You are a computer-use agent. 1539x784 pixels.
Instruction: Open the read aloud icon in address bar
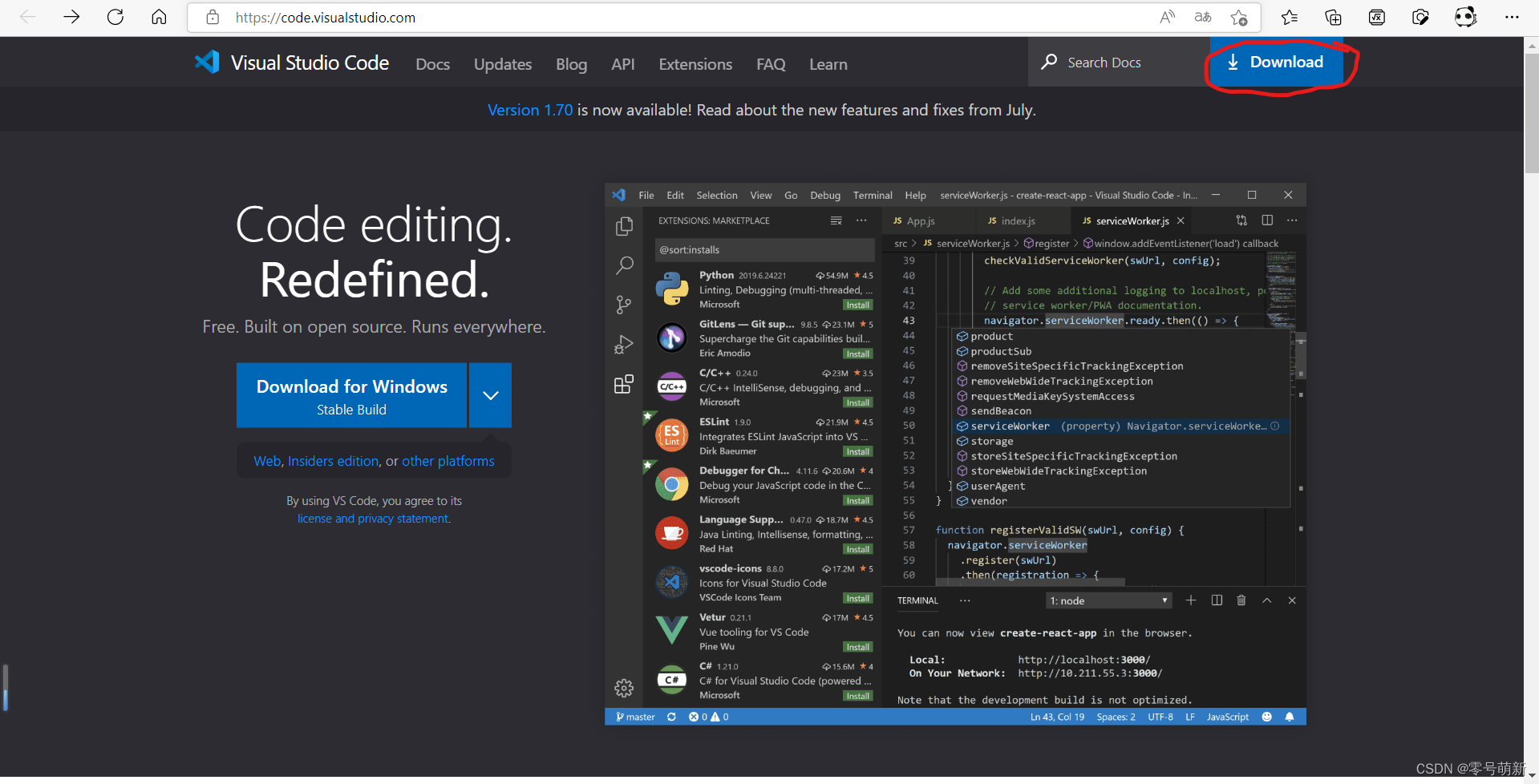pos(1167,17)
